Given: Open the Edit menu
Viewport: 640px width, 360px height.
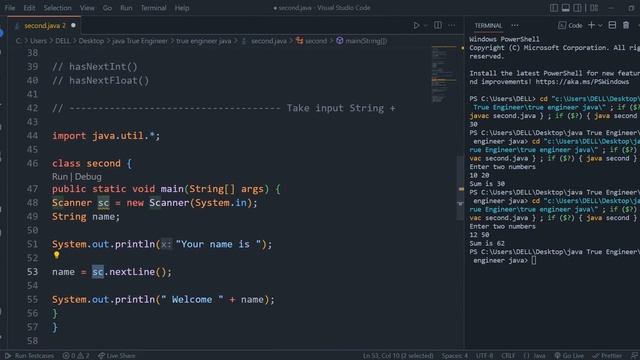Looking at the screenshot, I should [x=29, y=8].
